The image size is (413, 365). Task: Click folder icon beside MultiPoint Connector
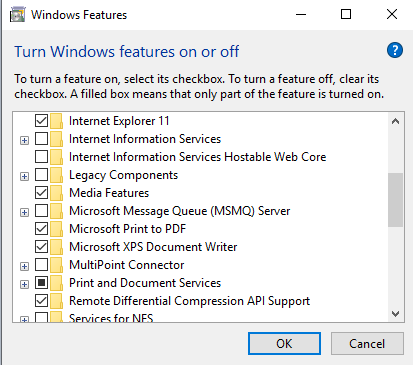(x=57, y=265)
